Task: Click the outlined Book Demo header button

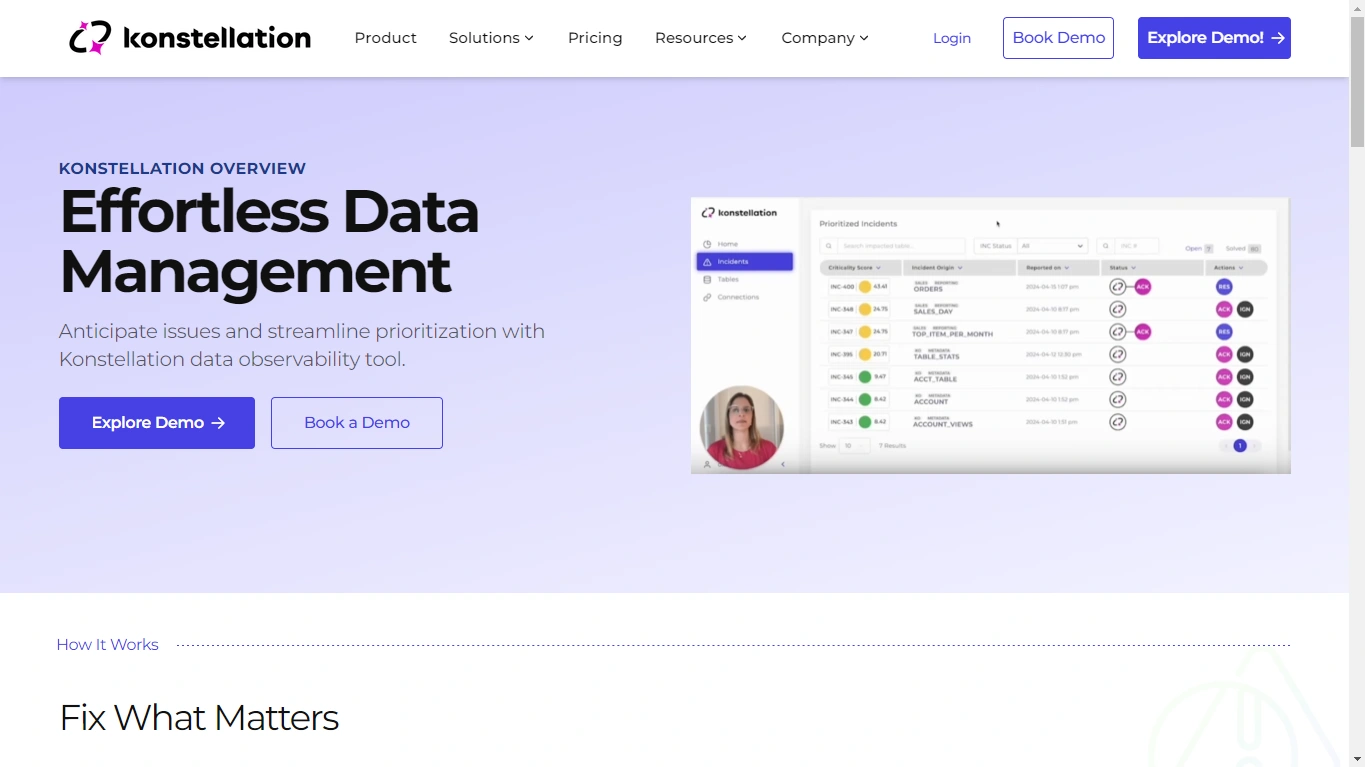Action: click(x=1058, y=38)
